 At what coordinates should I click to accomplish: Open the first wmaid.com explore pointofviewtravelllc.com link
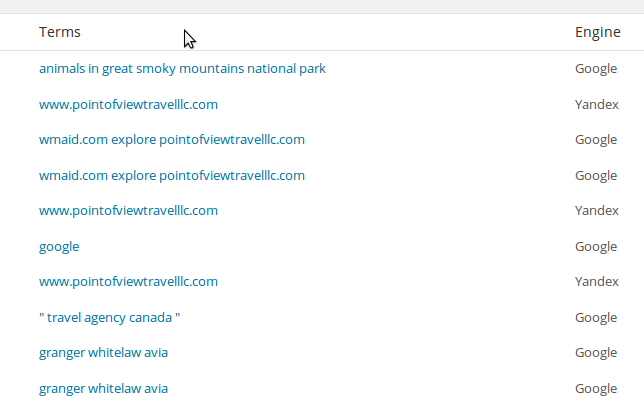coord(172,140)
